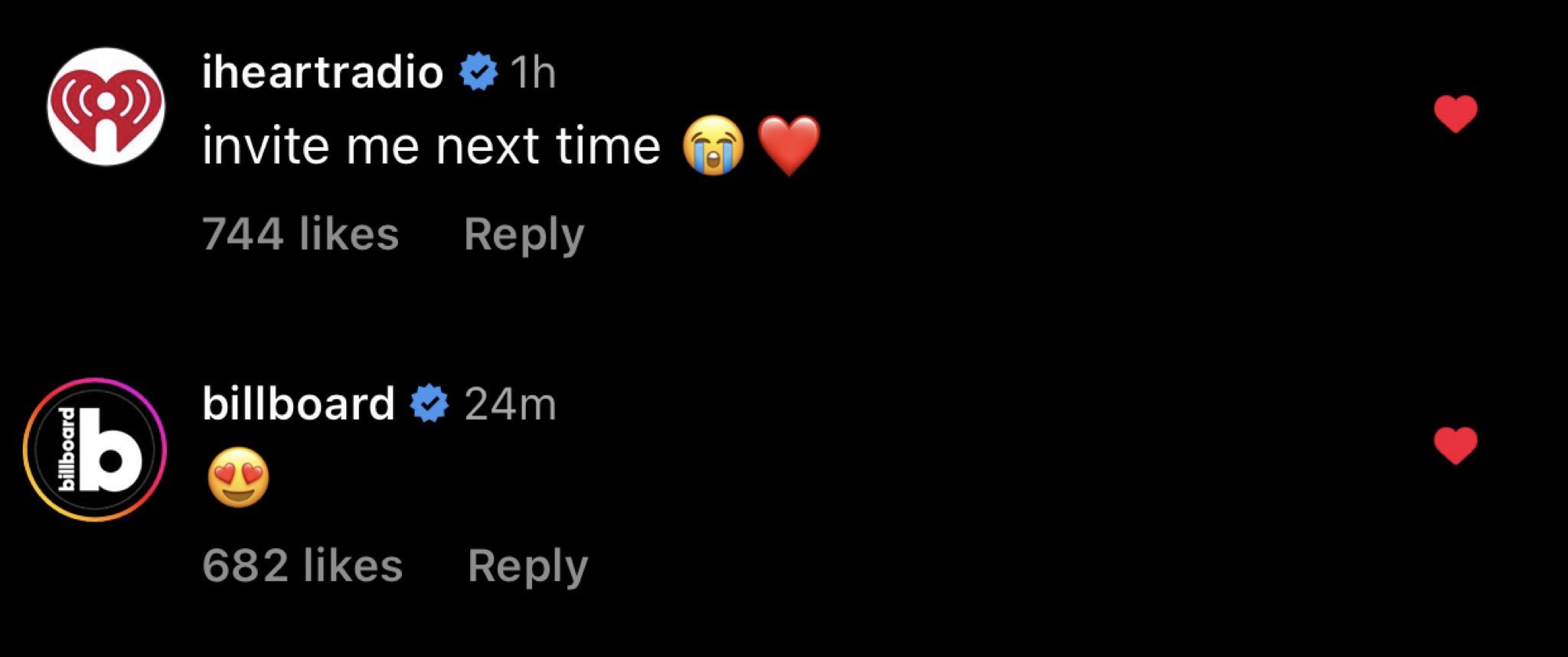This screenshot has width=1568, height=657.
Task: Open billboard's story-ringed avatar
Action: click(94, 449)
